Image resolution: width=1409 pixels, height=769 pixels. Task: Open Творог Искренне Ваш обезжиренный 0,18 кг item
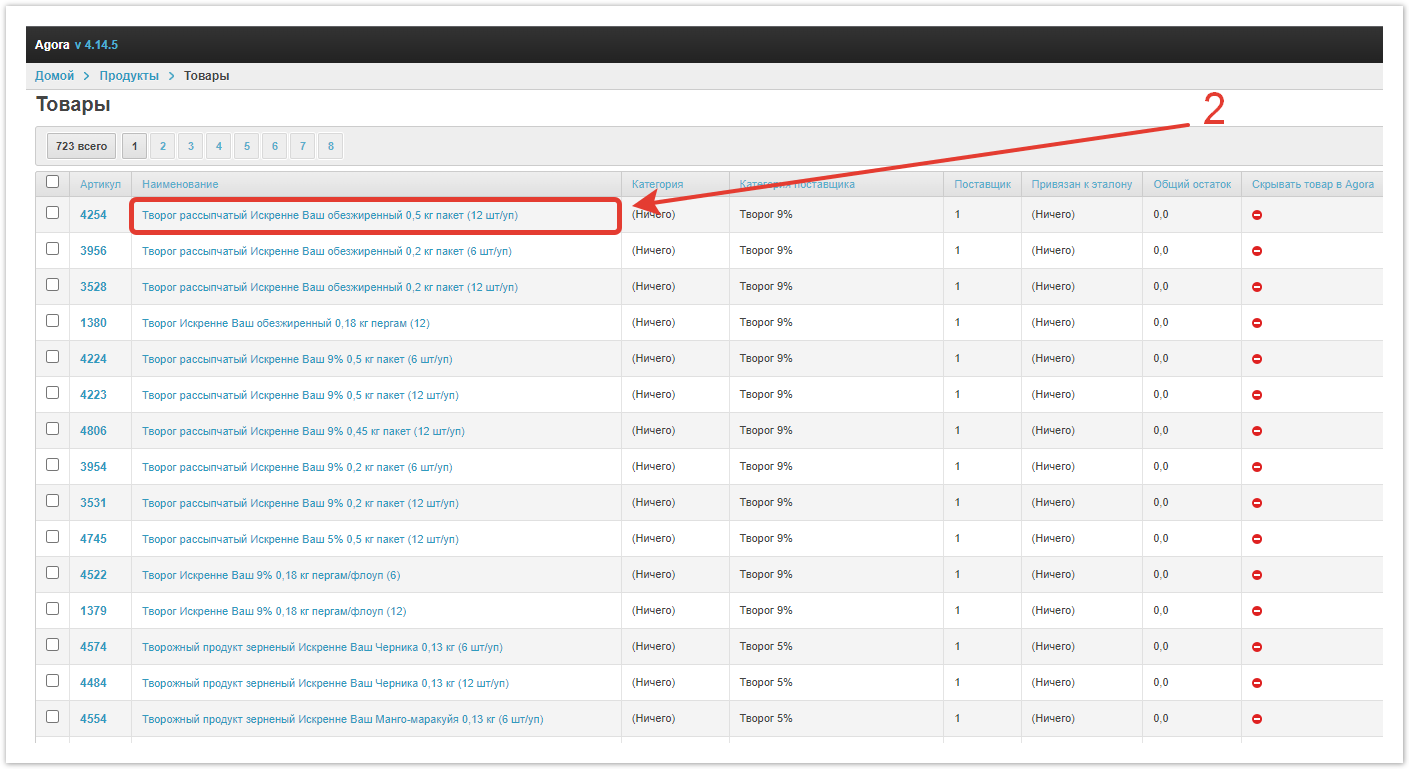click(x=285, y=323)
